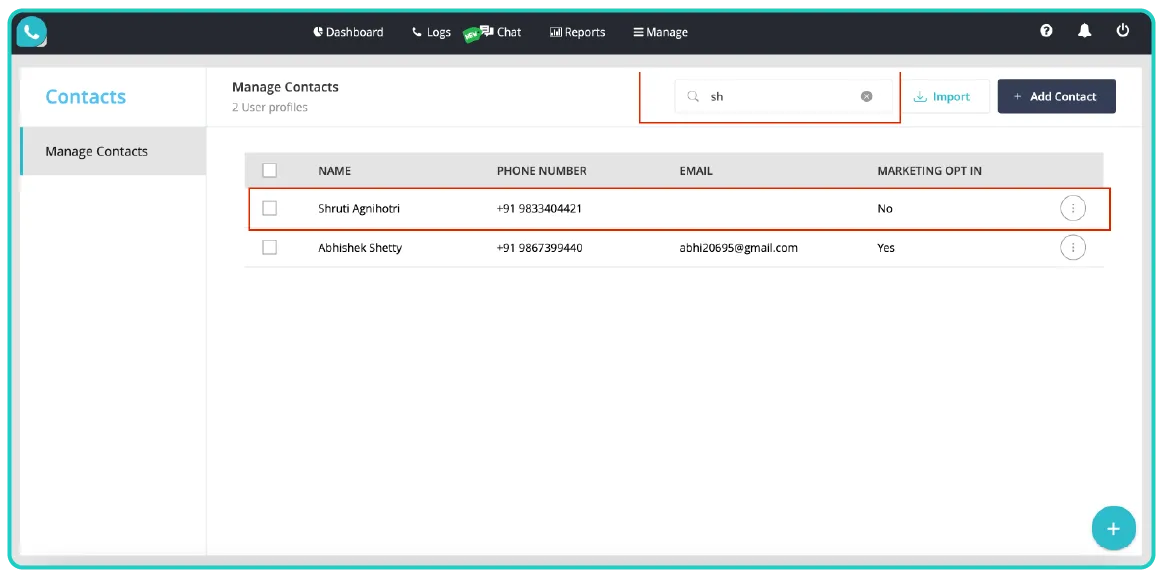Open the Reports menu

pos(577,32)
